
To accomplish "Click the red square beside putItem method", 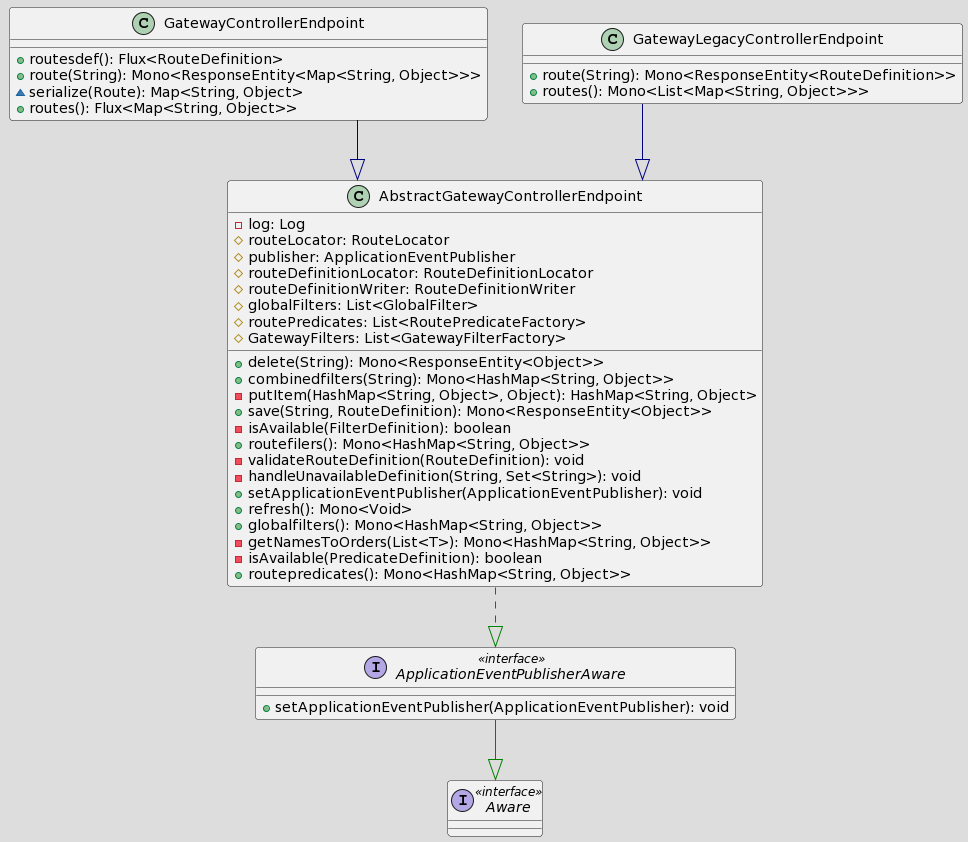I will pyautogui.click(x=238, y=395).
